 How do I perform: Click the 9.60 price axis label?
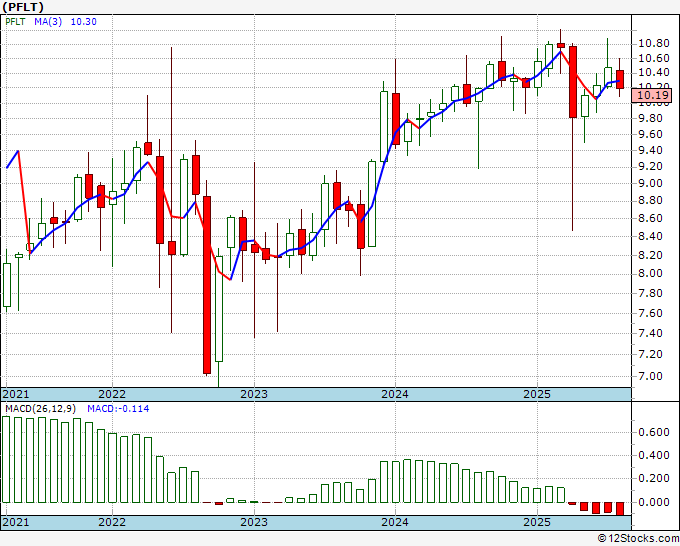coord(651,134)
